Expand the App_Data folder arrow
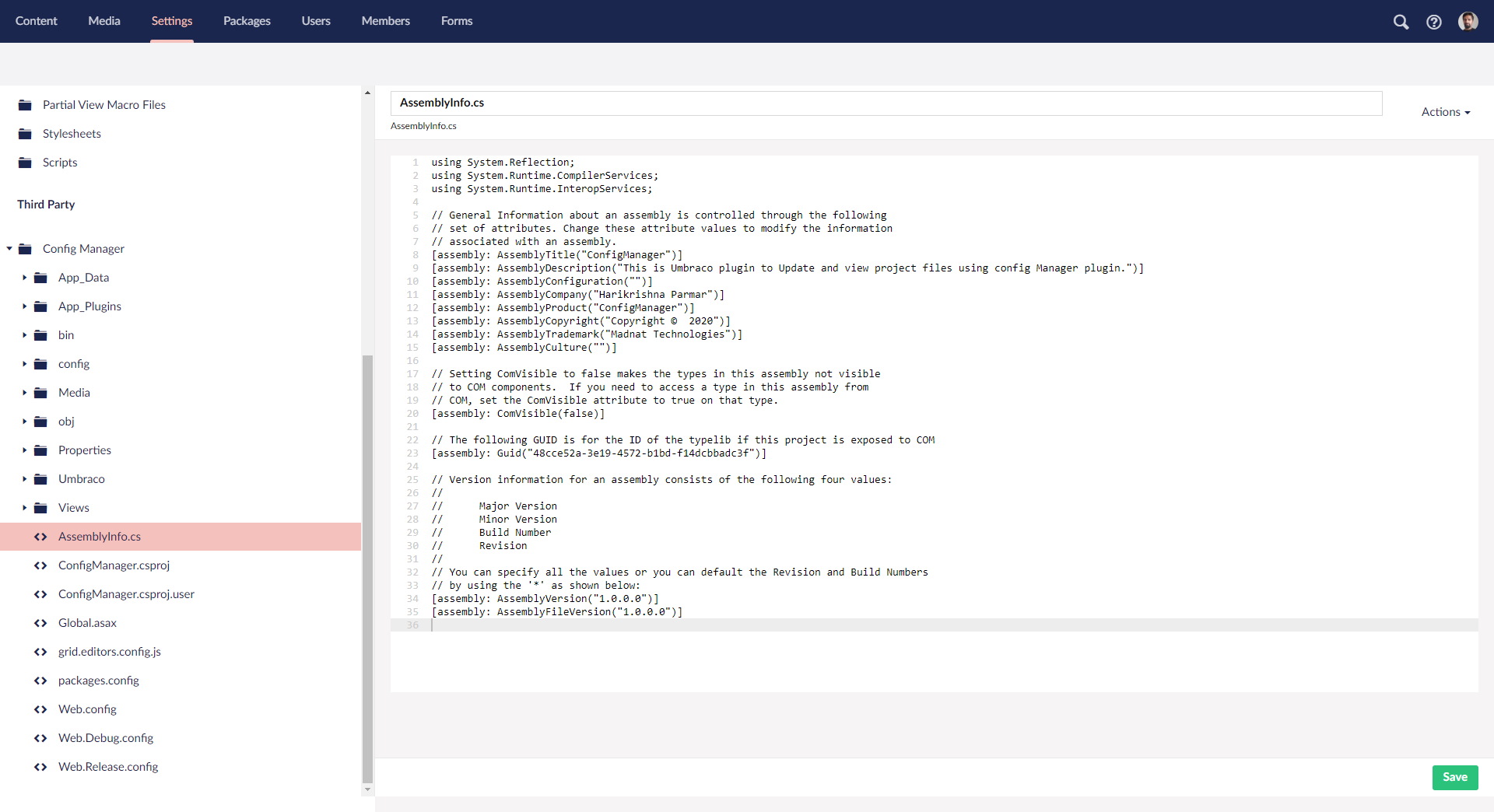The width and height of the screenshot is (1494, 812). tap(24, 278)
